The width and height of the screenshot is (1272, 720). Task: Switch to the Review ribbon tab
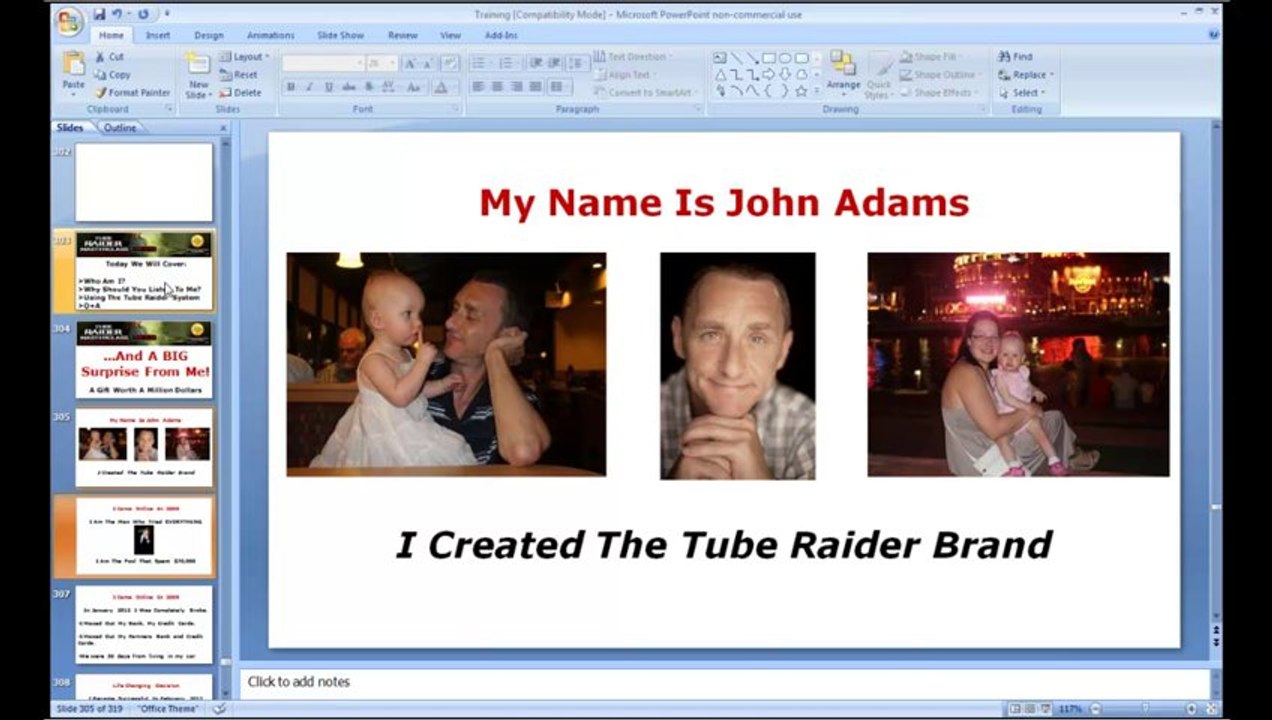pyautogui.click(x=403, y=35)
